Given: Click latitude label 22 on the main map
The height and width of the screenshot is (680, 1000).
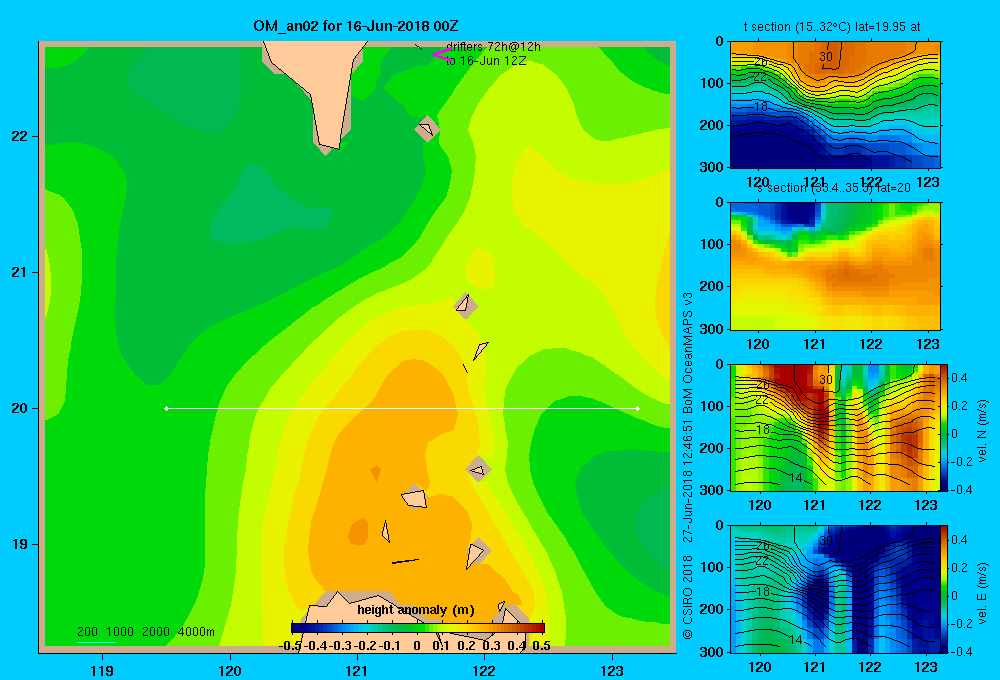Looking at the screenshot, I should [19, 136].
